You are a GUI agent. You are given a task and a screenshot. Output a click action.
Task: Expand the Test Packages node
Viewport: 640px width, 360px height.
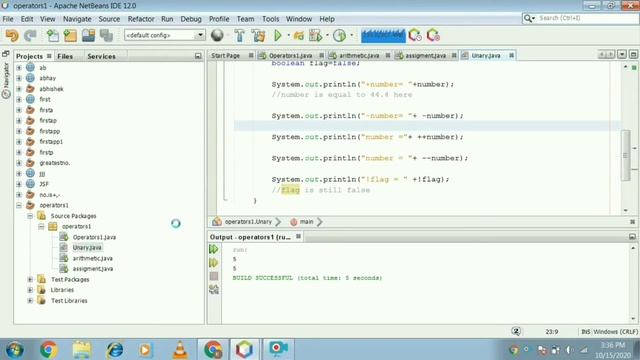tap(30, 280)
